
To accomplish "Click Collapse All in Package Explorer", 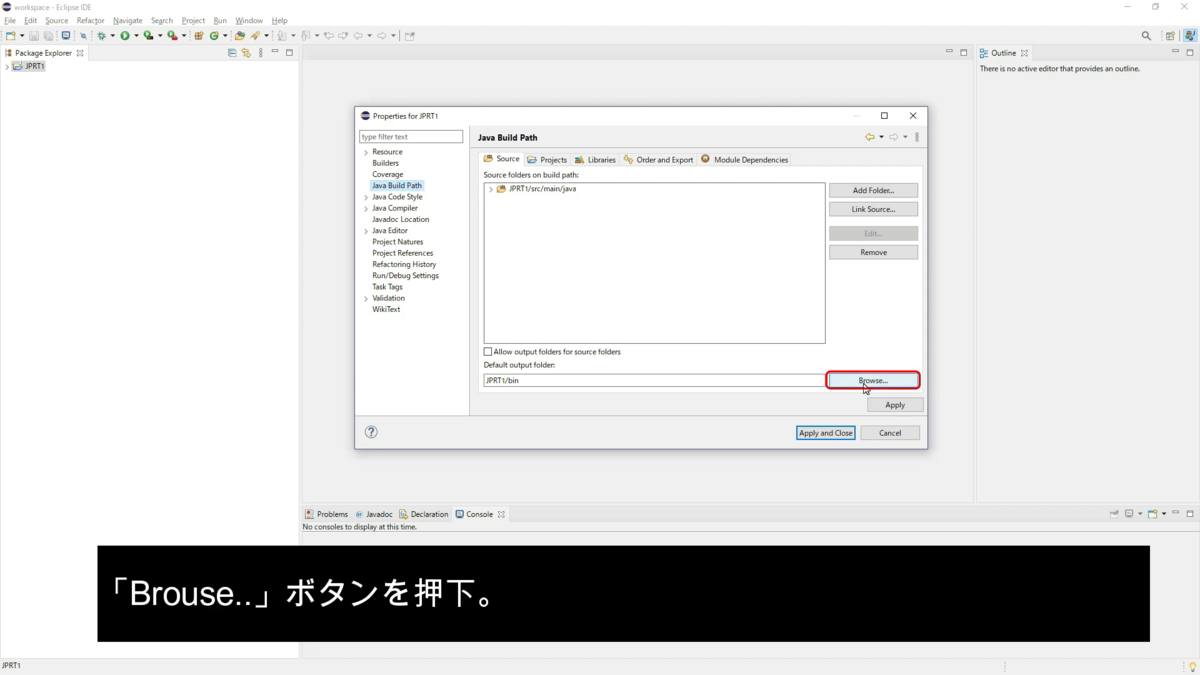I will 232,52.
